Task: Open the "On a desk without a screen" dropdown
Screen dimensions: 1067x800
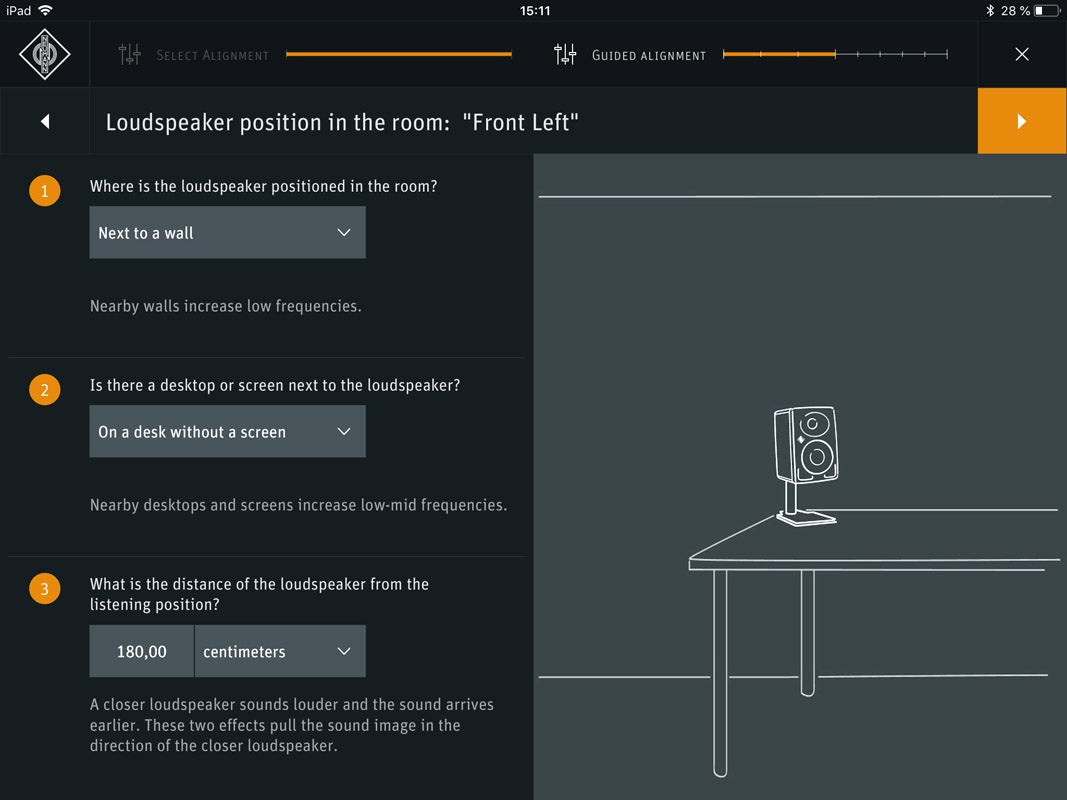Action: click(x=227, y=432)
